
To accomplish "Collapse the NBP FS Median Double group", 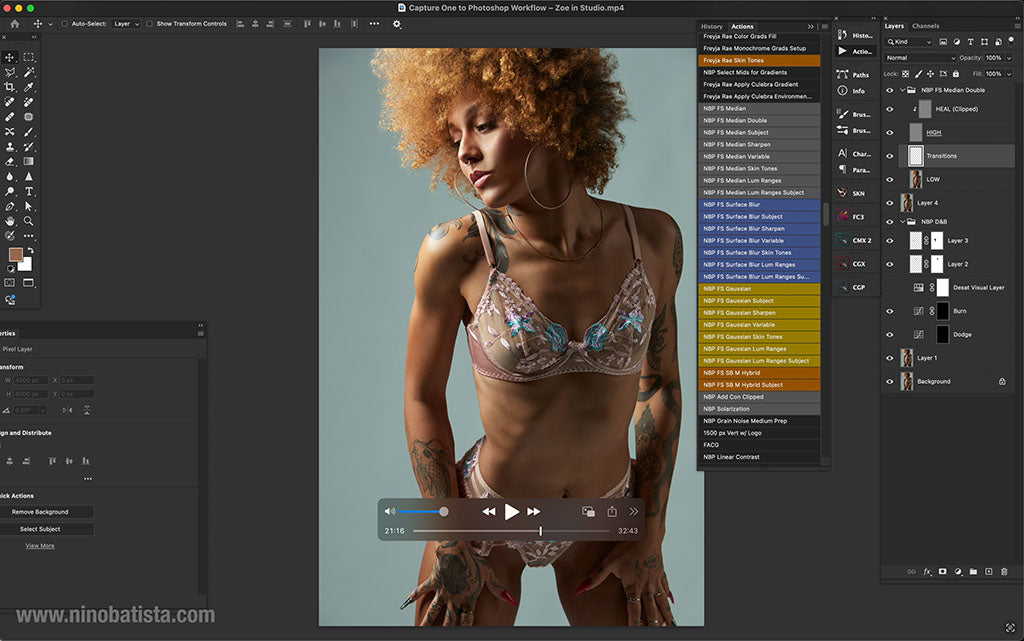I will pos(902,90).
